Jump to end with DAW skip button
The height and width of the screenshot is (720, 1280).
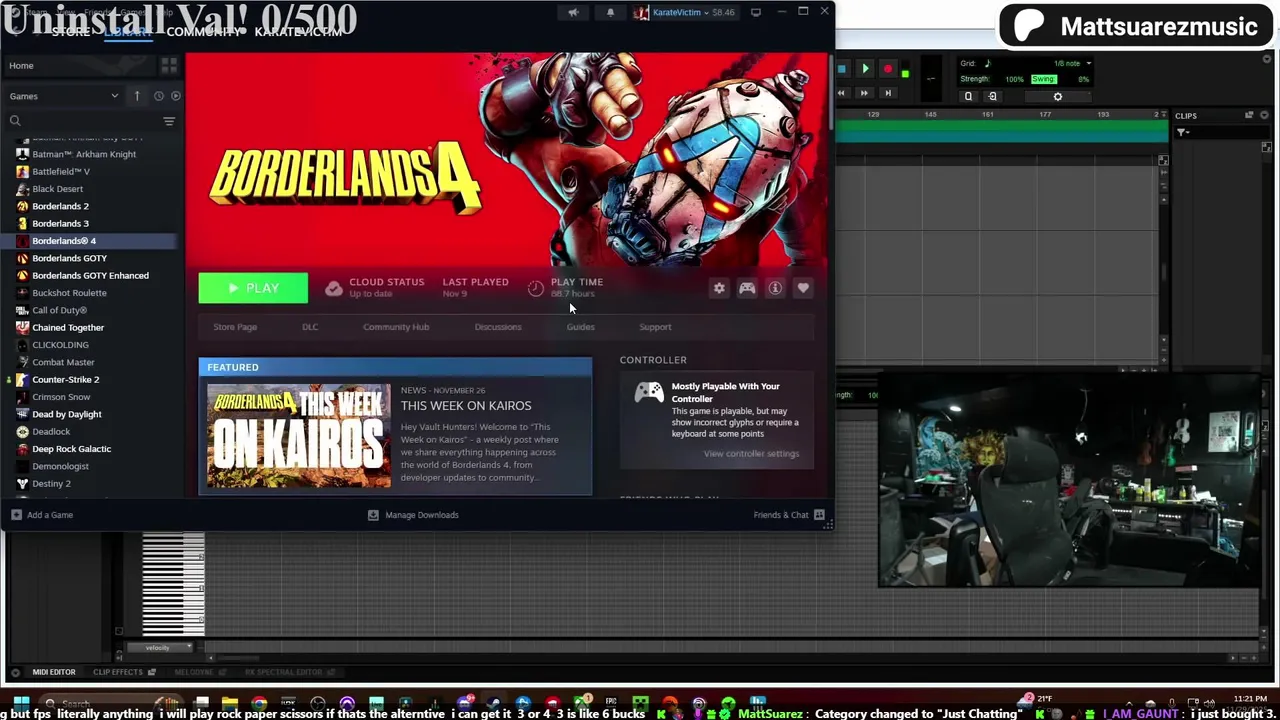pos(887,93)
